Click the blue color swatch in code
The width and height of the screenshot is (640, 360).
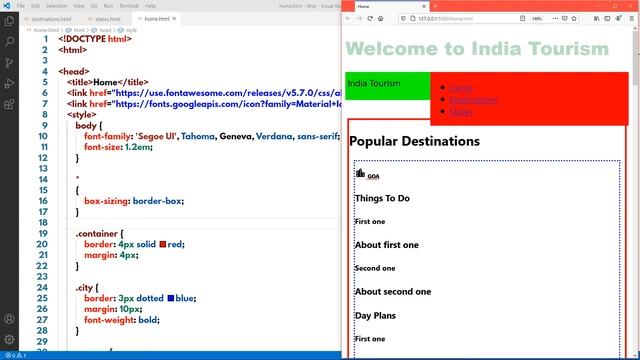(x=171, y=298)
